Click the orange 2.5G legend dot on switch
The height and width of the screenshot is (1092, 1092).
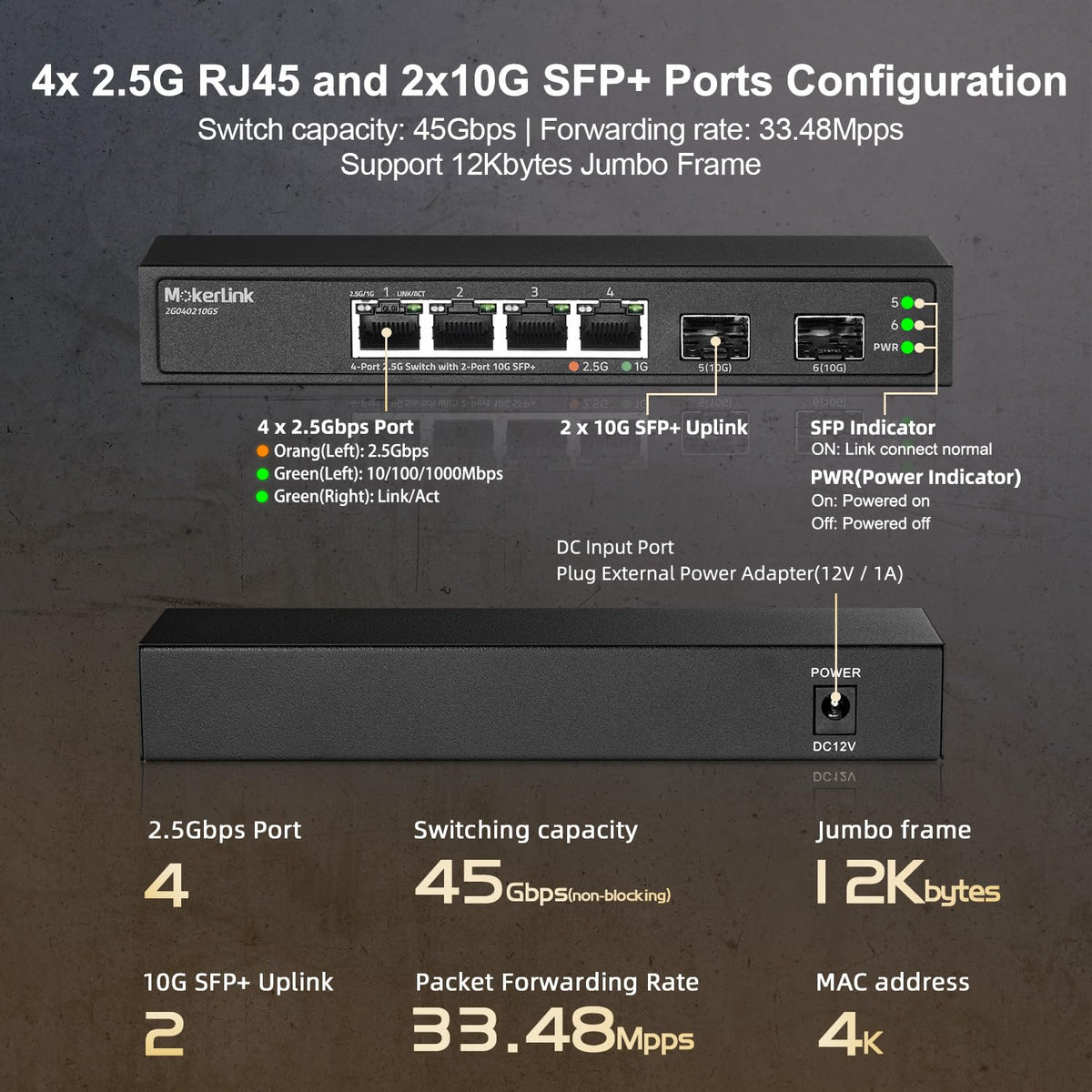point(573,367)
